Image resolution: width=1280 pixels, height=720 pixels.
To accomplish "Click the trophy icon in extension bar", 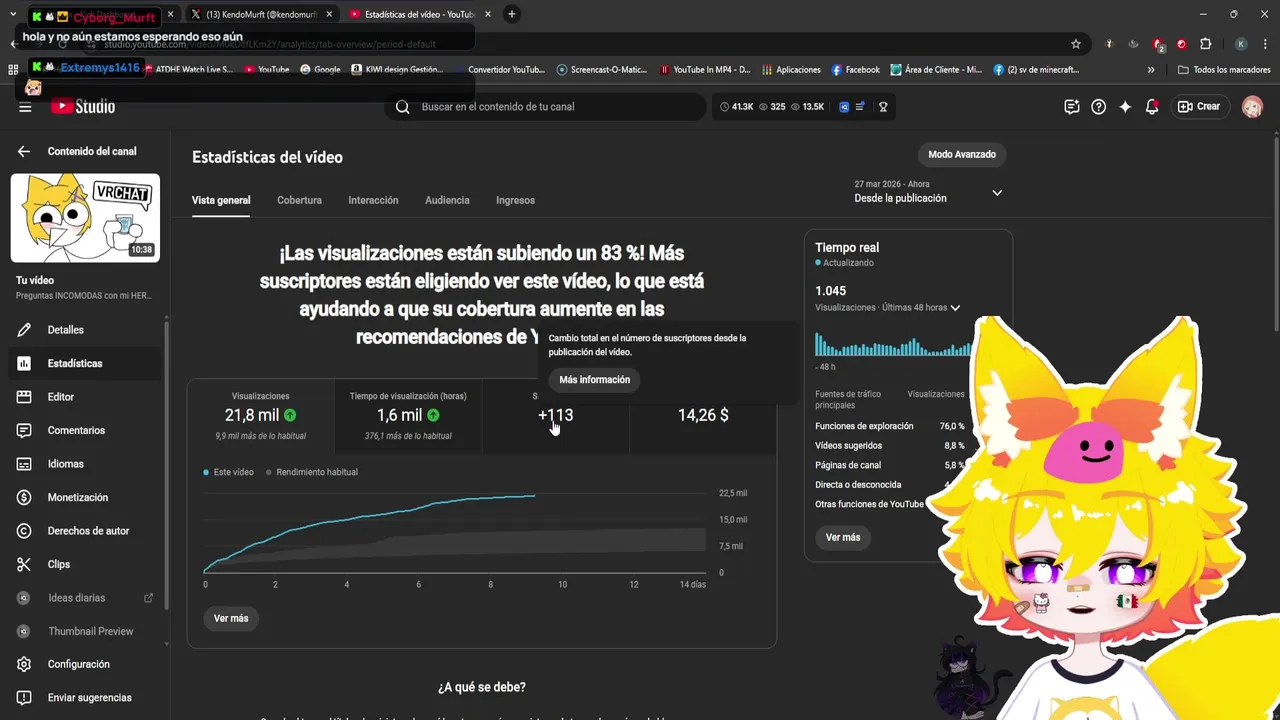I will (883, 107).
